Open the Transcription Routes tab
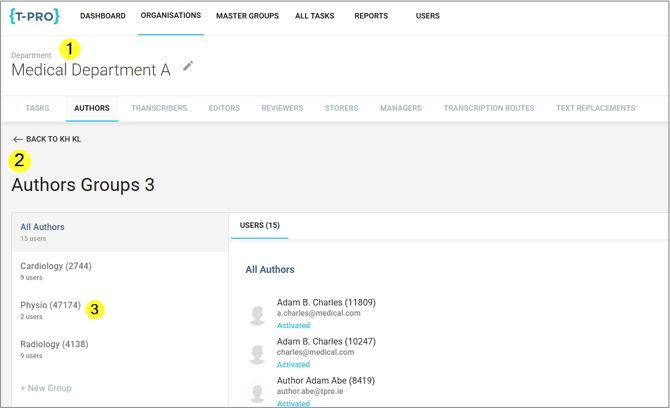The width and height of the screenshot is (670, 408). (x=488, y=108)
